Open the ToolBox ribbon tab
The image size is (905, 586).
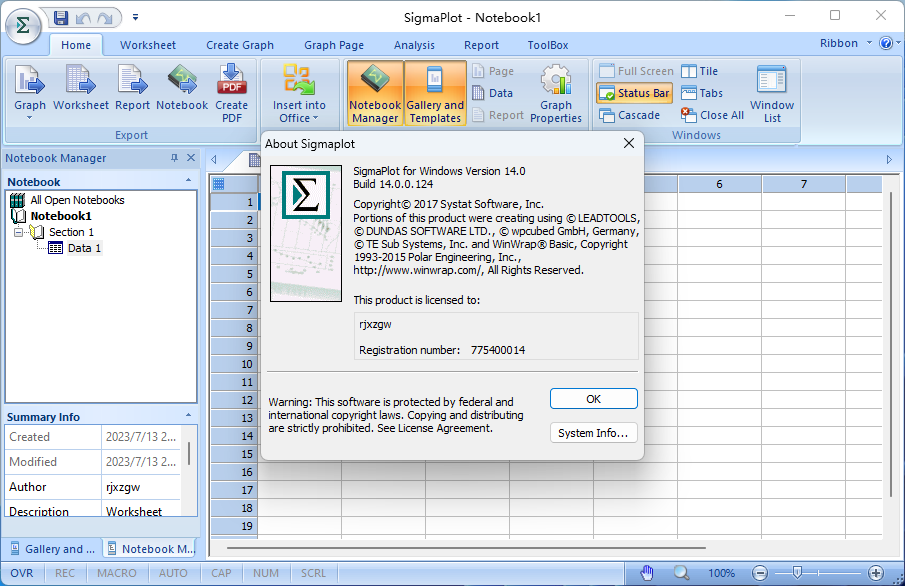(x=548, y=45)
